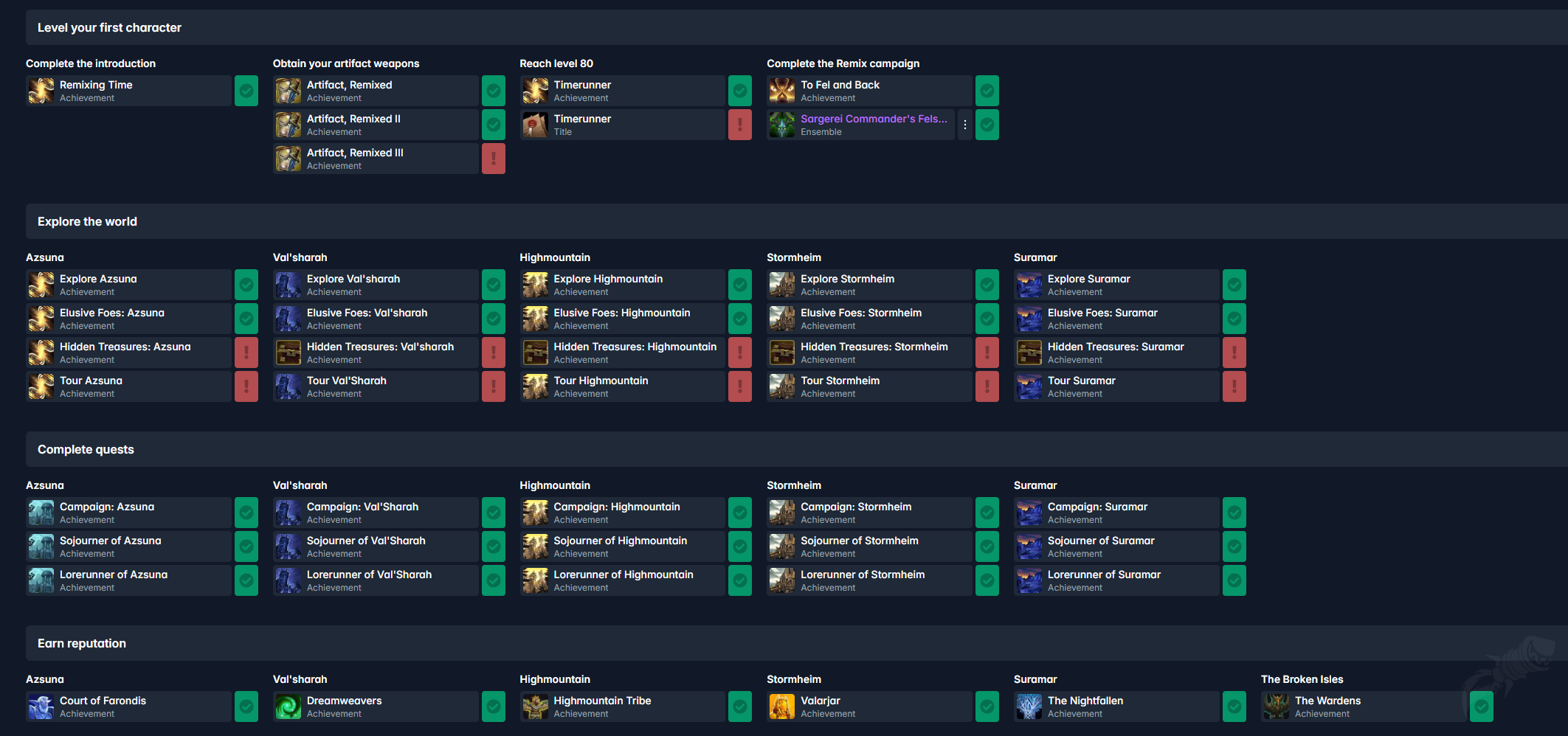
Task: Click the Remixing Time achievement icon
Action: pyautogui.click(x=41, y=91)
